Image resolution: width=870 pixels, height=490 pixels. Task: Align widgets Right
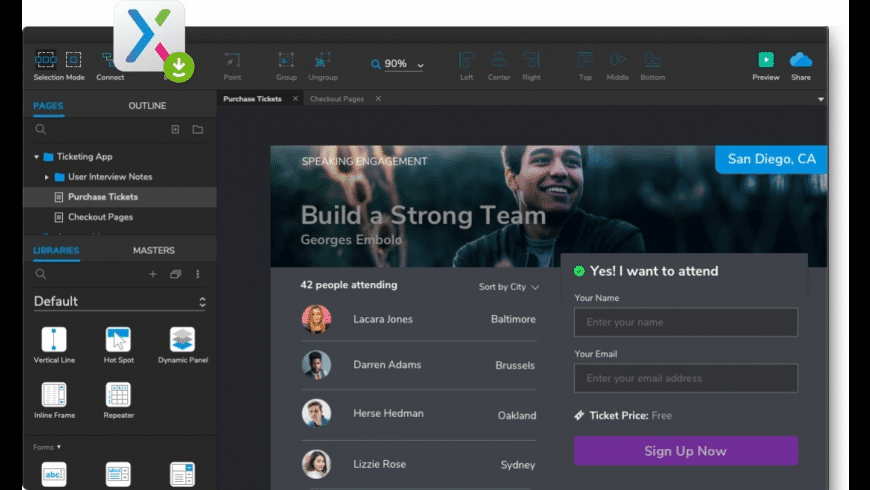click(x=532, y=66)
